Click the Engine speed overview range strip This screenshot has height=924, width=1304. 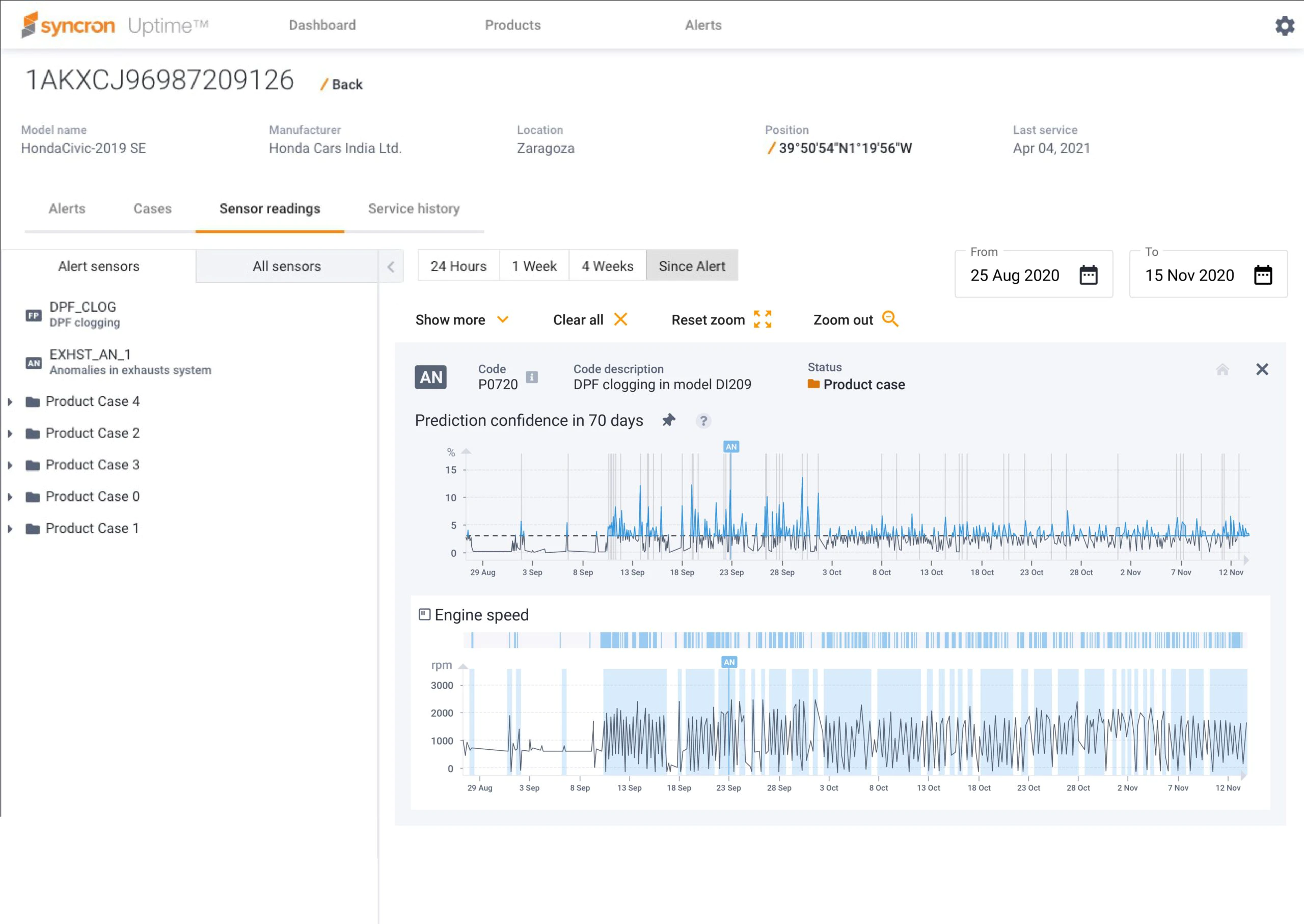click(x=855, y=640)
